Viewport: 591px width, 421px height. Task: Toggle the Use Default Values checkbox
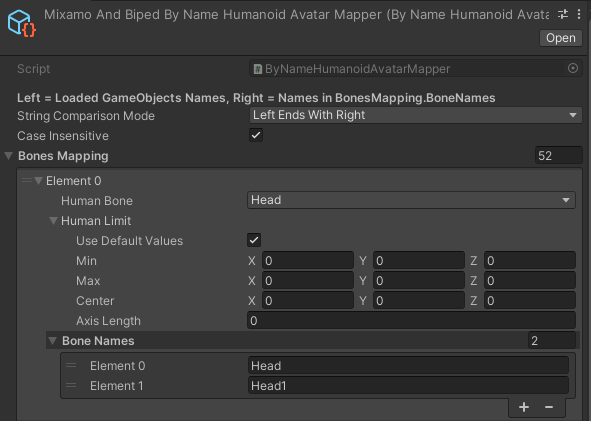point(254,240)
